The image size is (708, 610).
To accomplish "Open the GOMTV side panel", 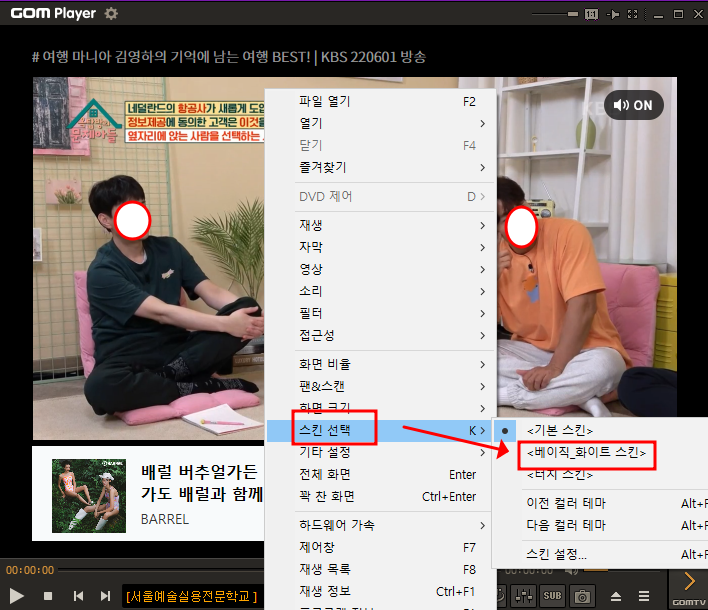I will click(x=689, y=589).
